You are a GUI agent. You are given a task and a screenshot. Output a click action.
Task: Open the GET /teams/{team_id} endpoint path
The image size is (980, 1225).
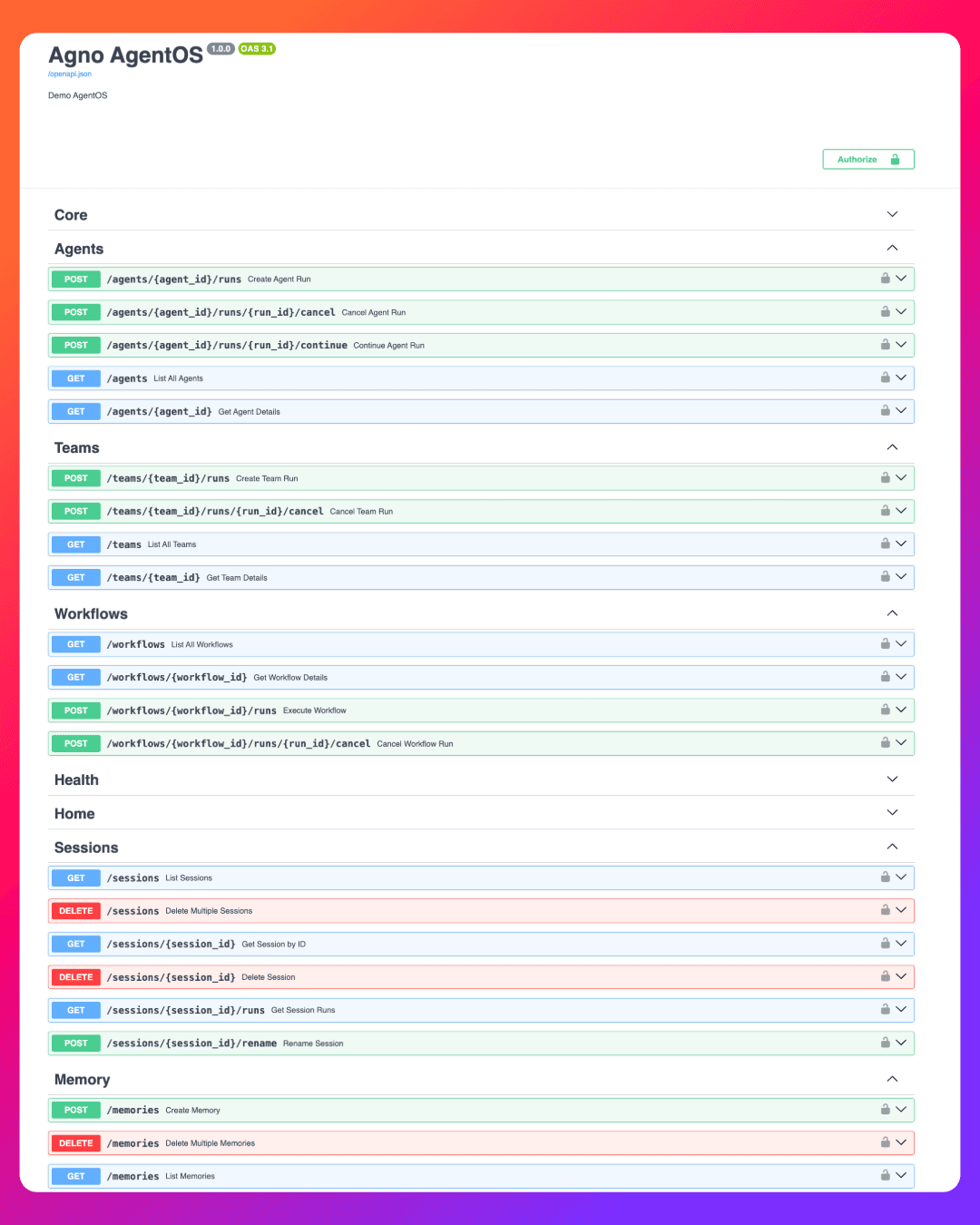click(153, 577)
